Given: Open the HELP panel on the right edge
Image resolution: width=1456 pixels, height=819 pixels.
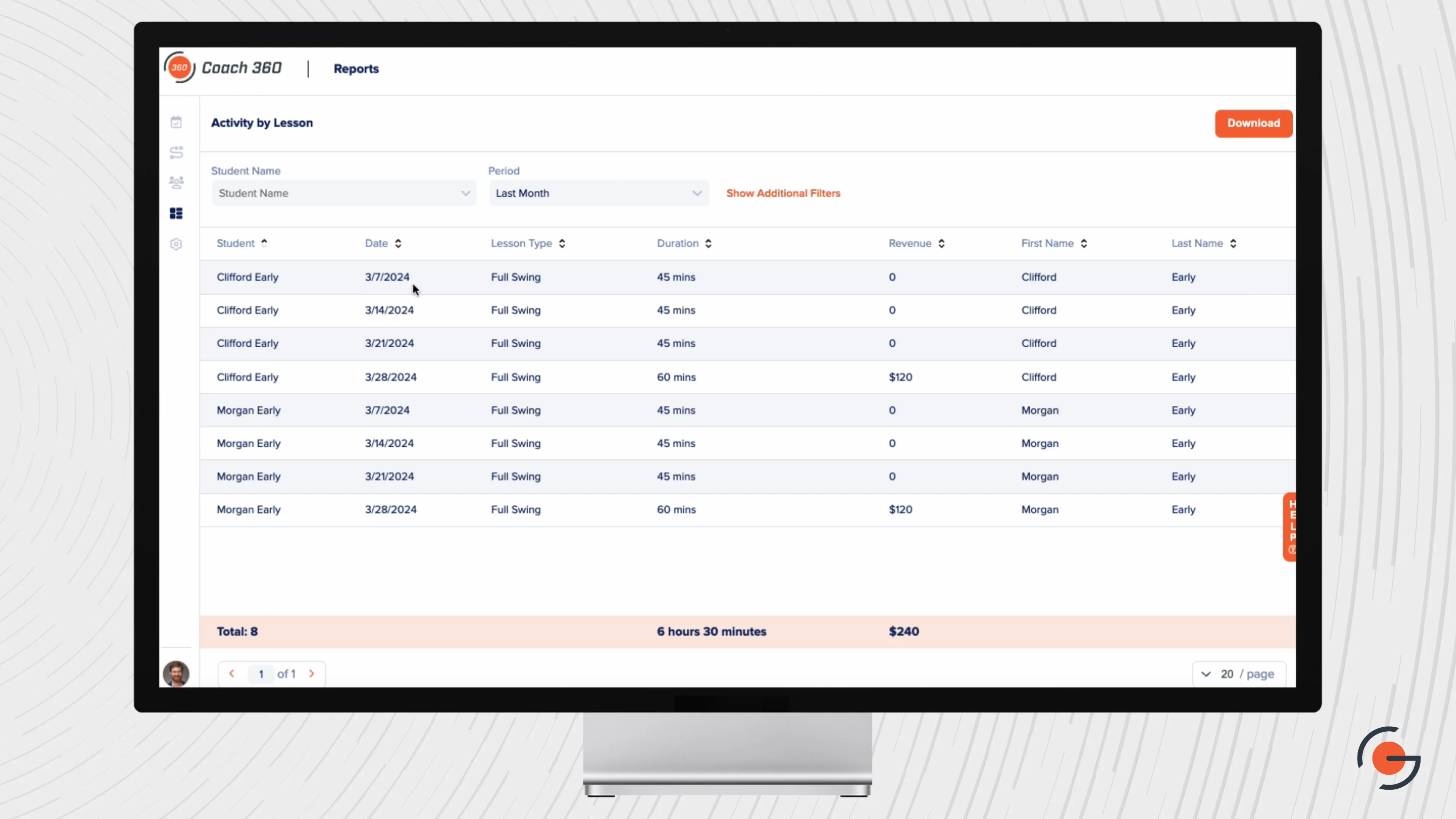Looking at the screenshot, I should pos(1291,526).
